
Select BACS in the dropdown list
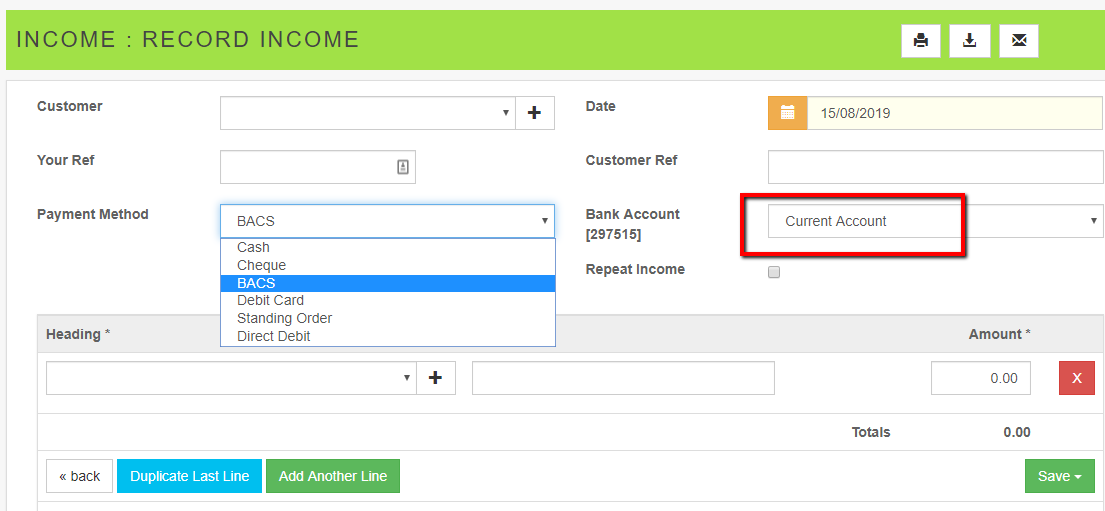tap(388, 283)
